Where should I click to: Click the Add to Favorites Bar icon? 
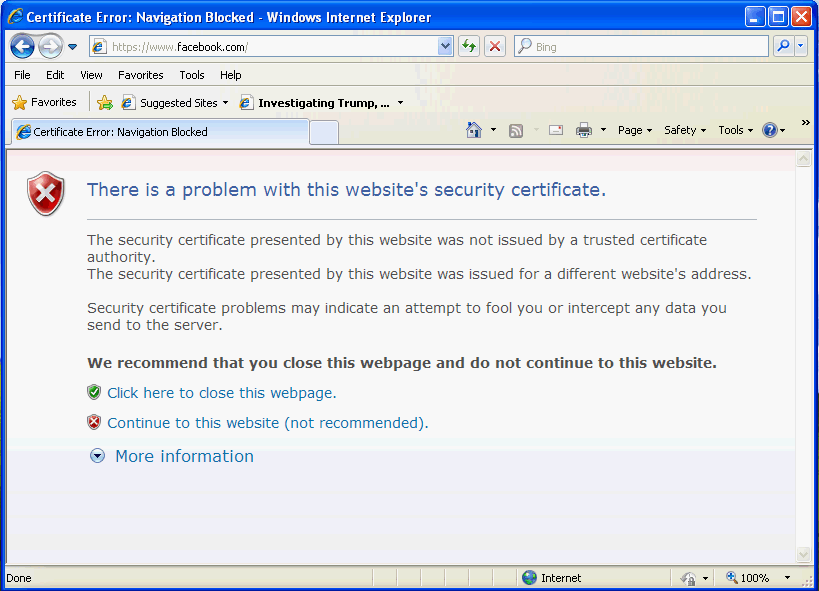pos(104,103)
